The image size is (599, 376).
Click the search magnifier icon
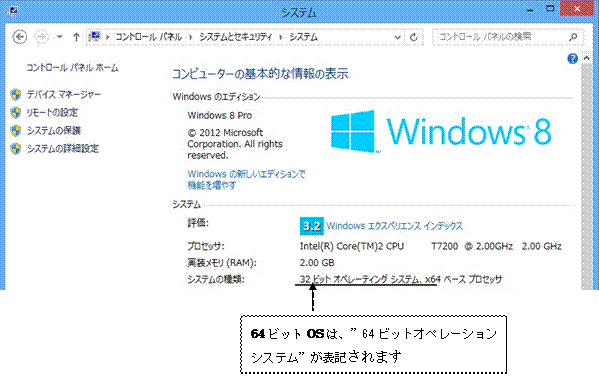(x=573, y=37)
